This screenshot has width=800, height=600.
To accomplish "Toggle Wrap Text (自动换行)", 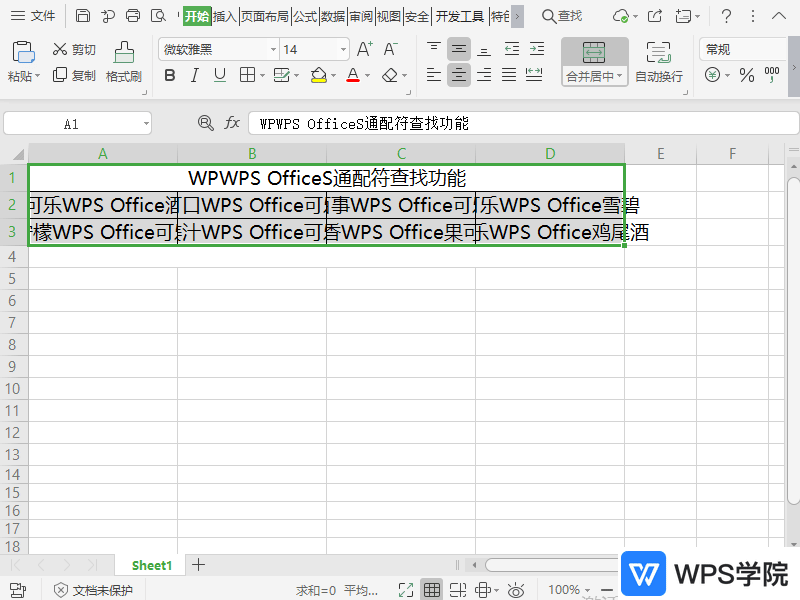I will click(659, 62).
